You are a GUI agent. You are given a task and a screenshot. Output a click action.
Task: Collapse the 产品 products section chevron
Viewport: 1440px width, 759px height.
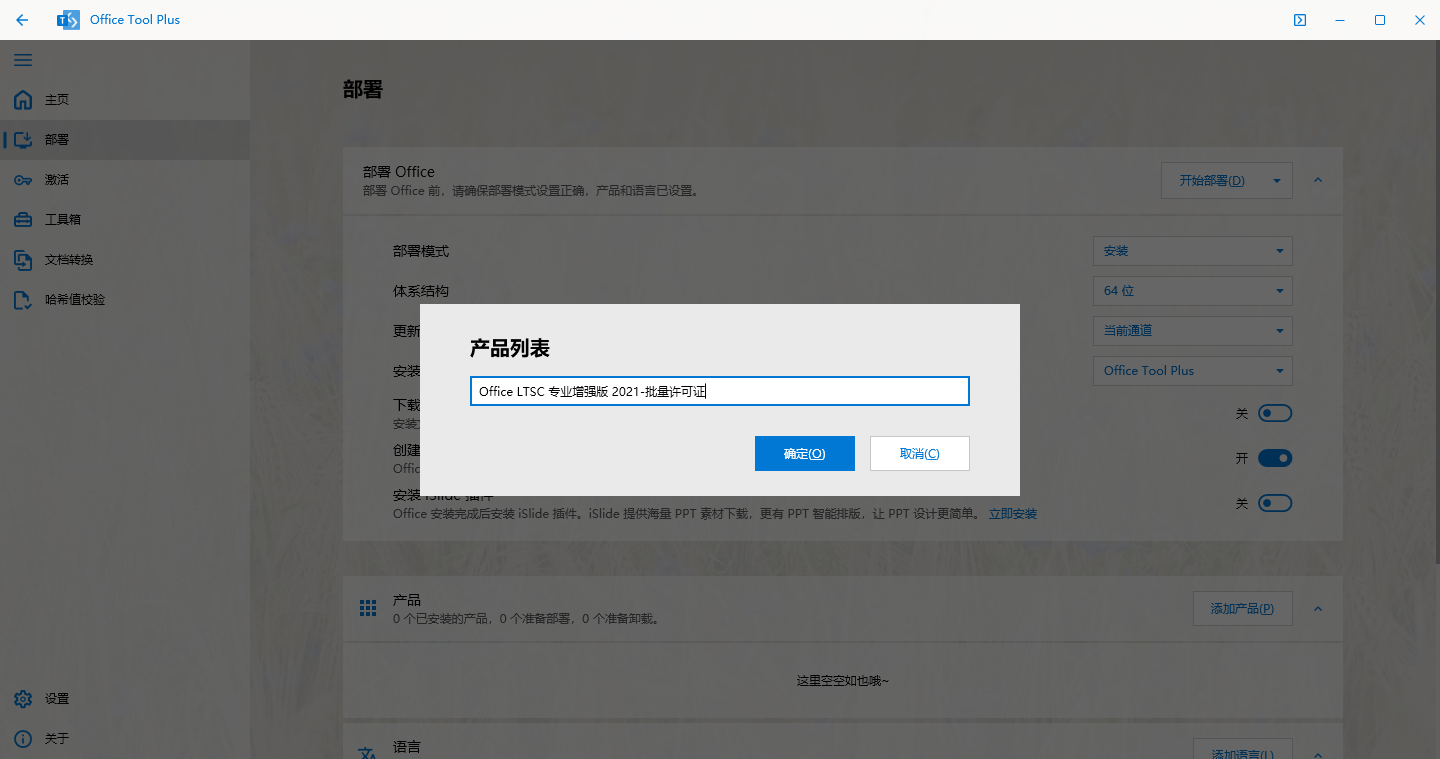coord(1317,608)
